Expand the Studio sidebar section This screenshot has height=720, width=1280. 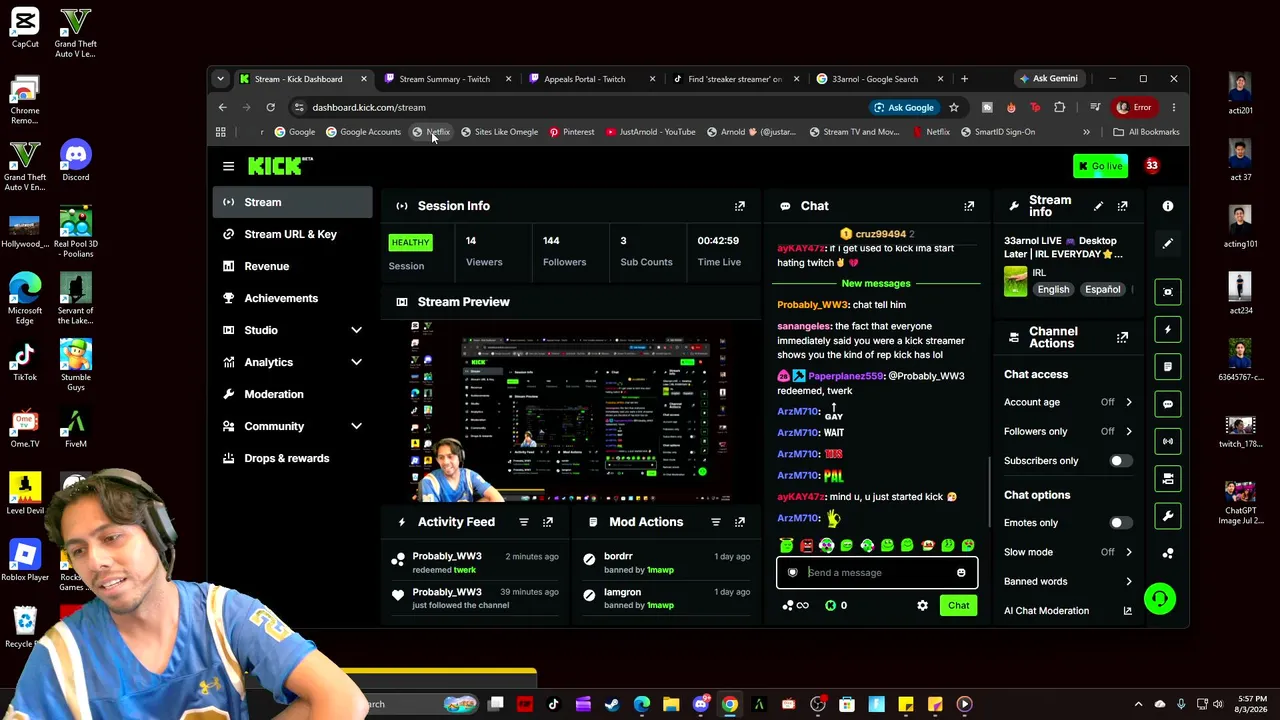coord(356,330)
